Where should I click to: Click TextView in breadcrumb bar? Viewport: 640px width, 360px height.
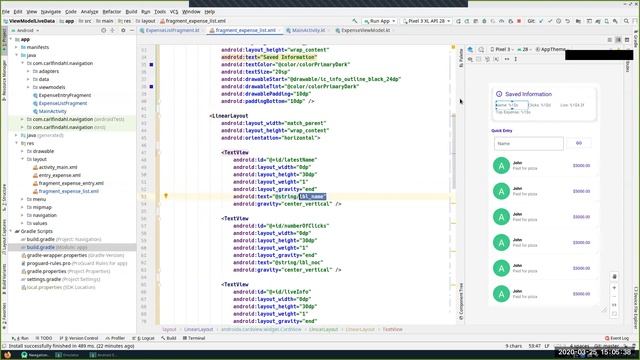[393, 329]
